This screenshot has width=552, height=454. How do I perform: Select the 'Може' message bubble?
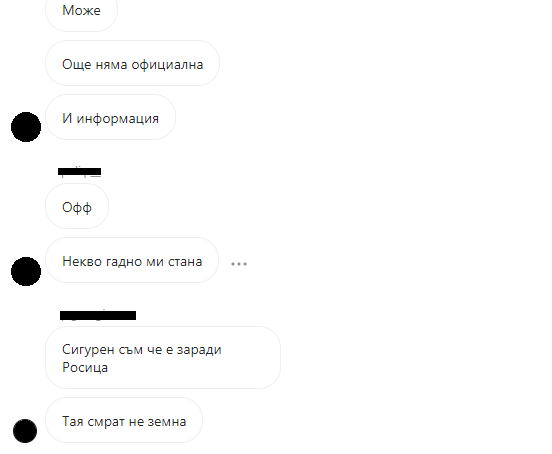[81, 11]
